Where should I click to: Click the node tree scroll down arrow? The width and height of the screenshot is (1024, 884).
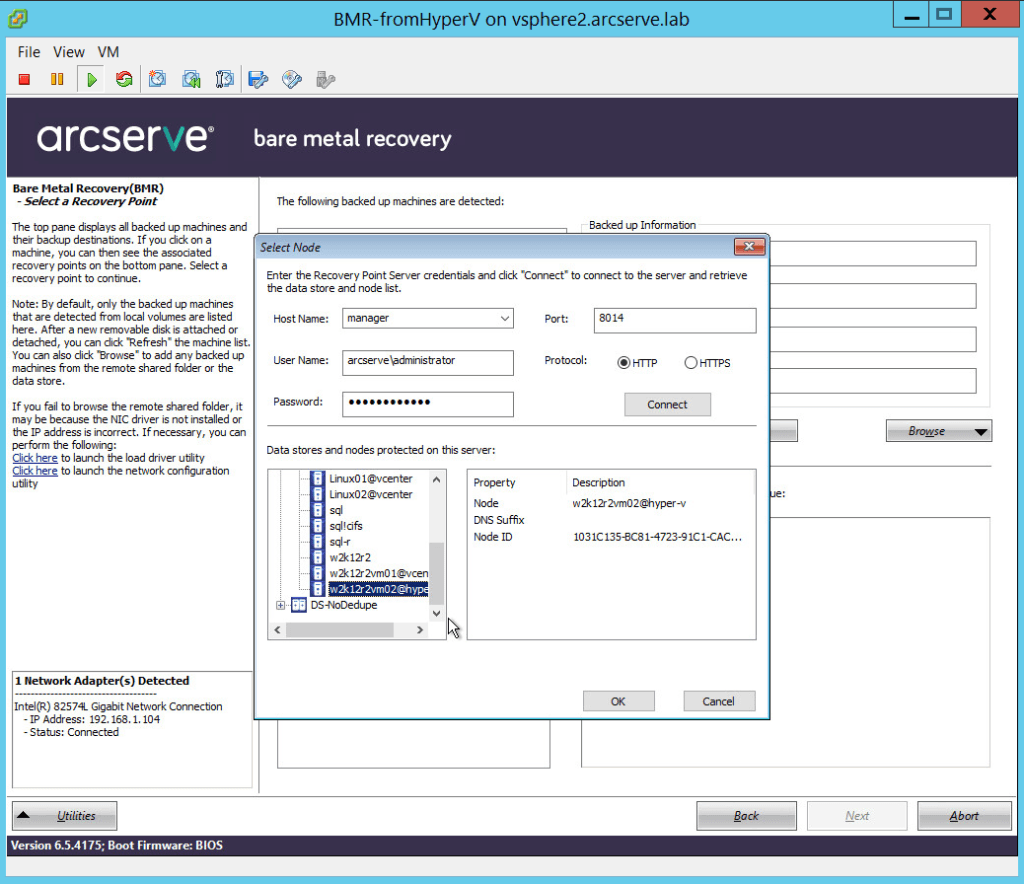point(436,614)
